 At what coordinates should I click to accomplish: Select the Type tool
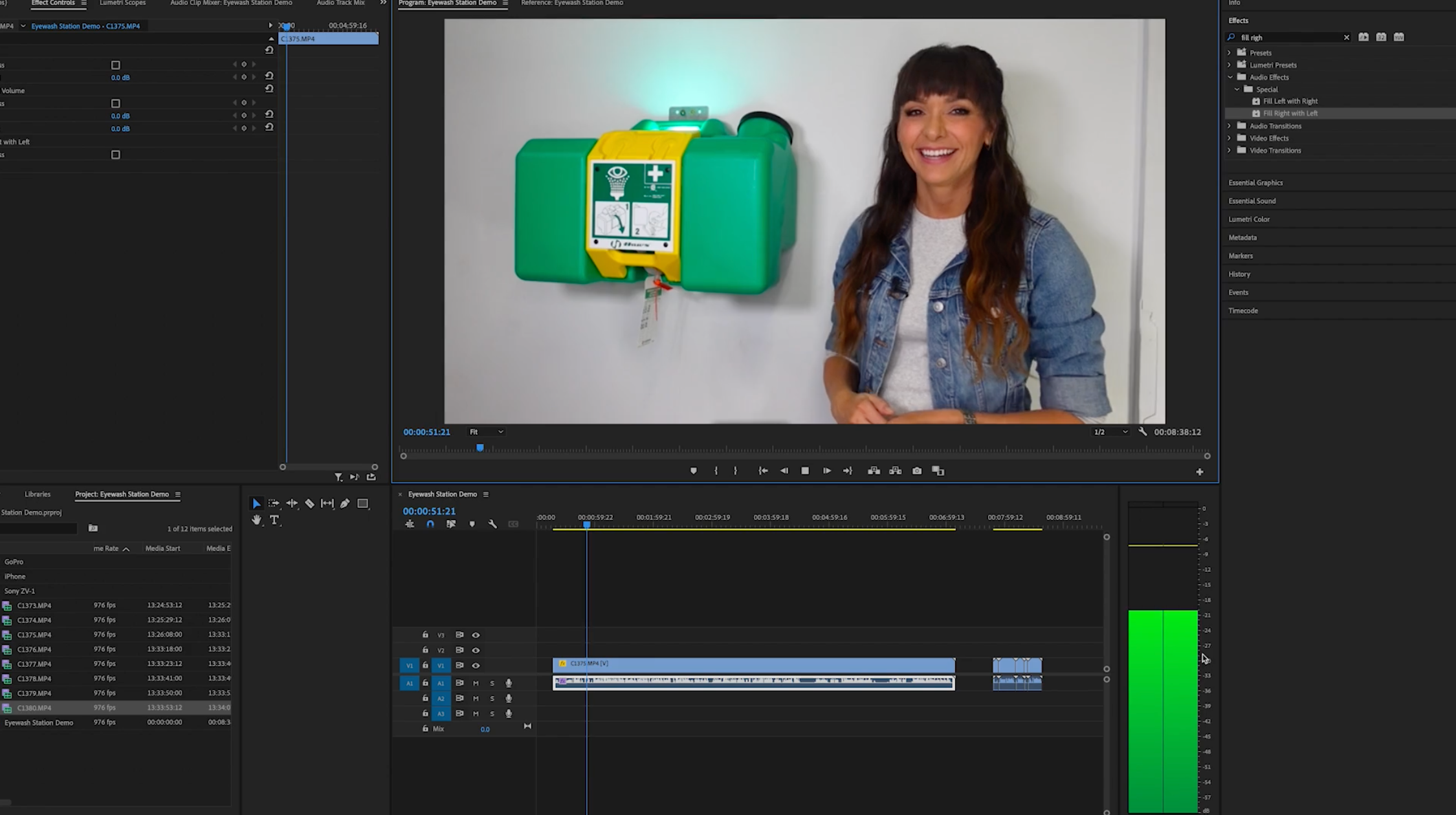pyautogui.click(x=274, y=520)
